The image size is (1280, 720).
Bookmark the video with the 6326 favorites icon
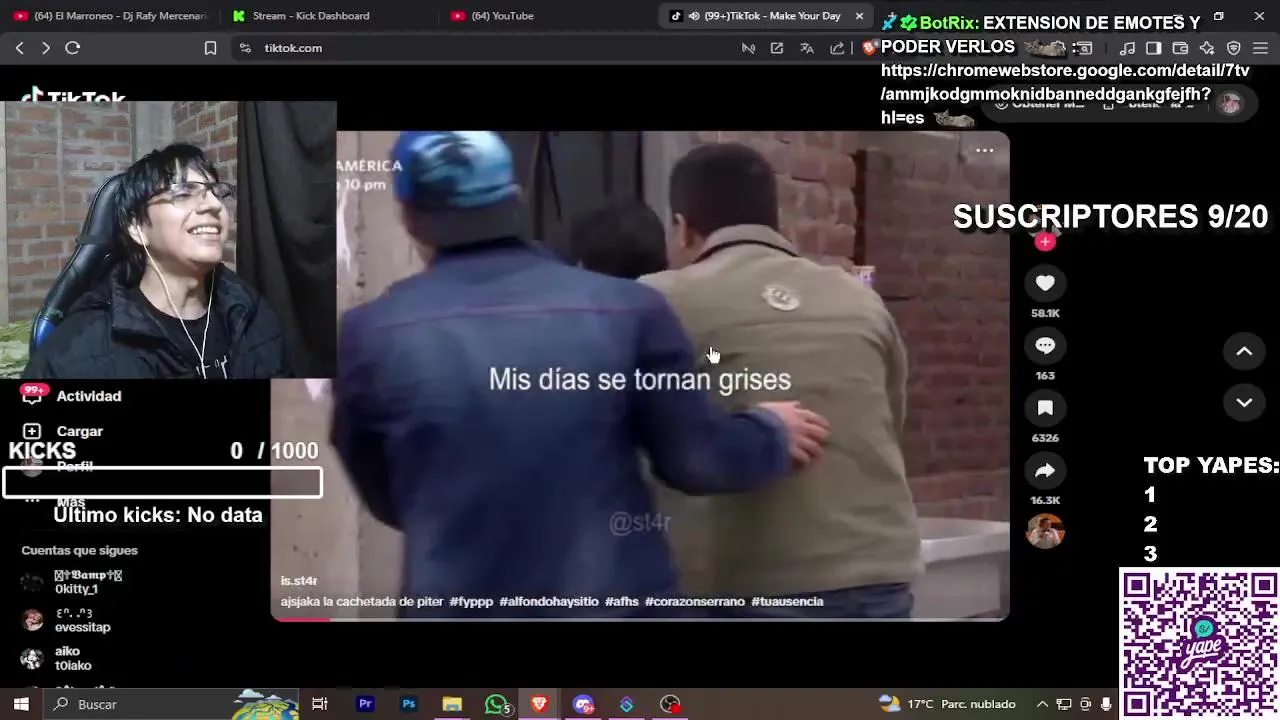coord(1045,408)
